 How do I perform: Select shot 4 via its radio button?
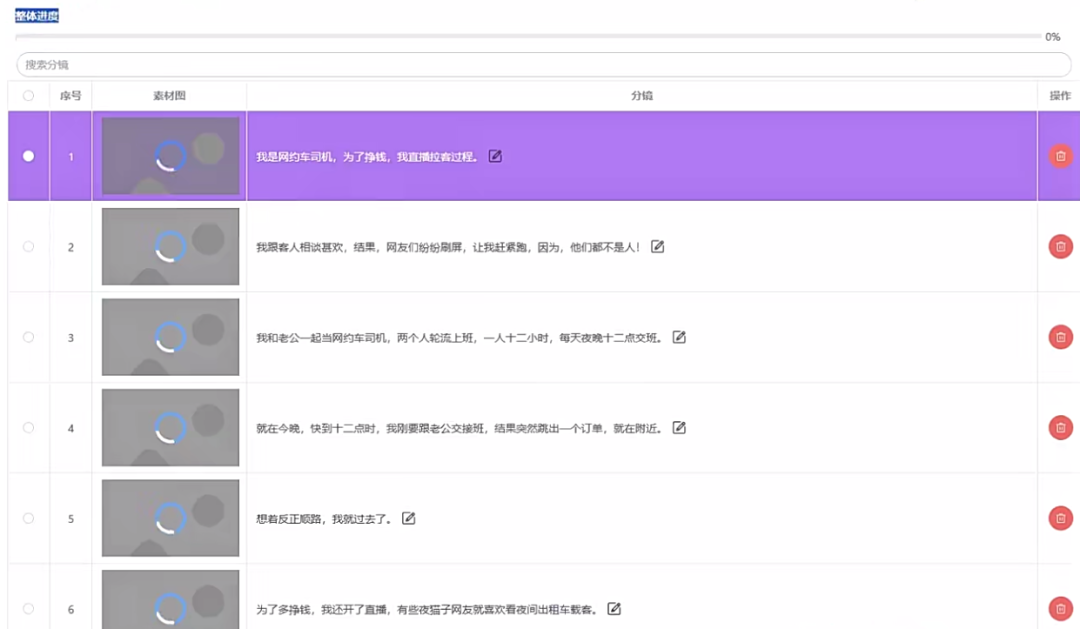click(29, 427)
